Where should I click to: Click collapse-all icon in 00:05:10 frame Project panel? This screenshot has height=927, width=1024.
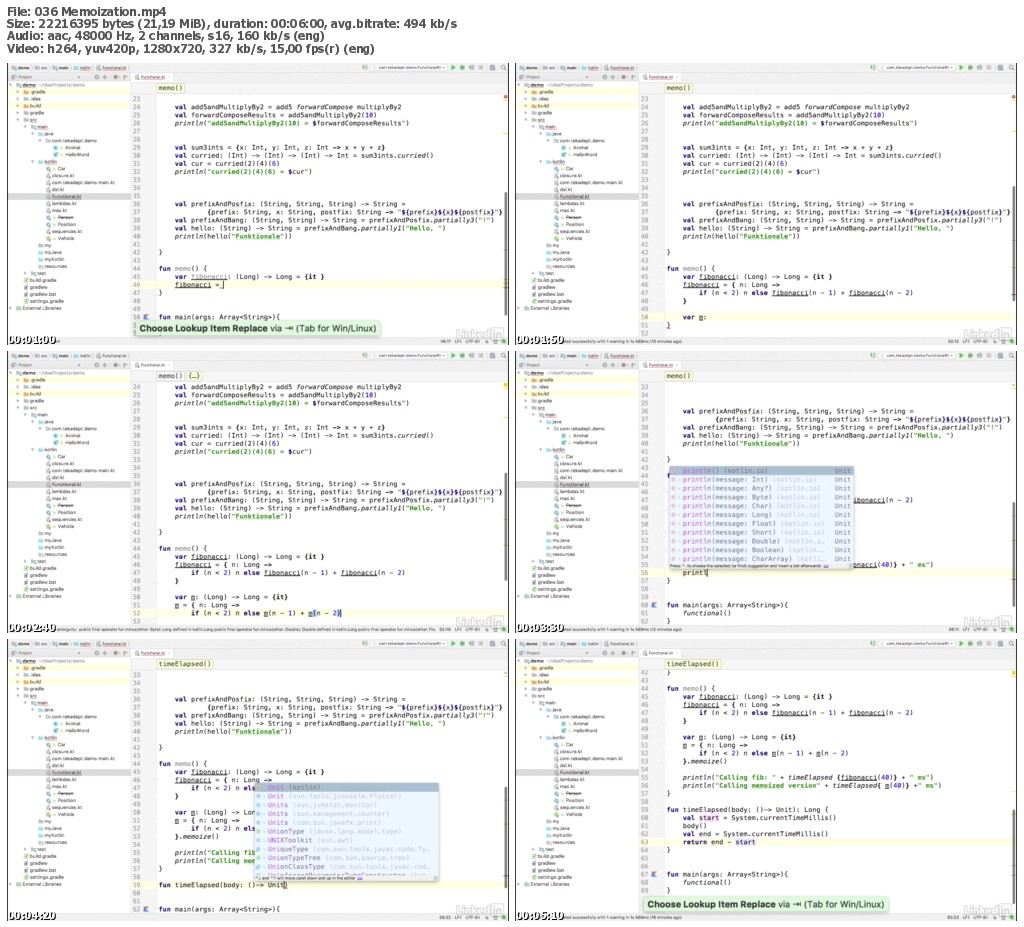pos(613,653)
